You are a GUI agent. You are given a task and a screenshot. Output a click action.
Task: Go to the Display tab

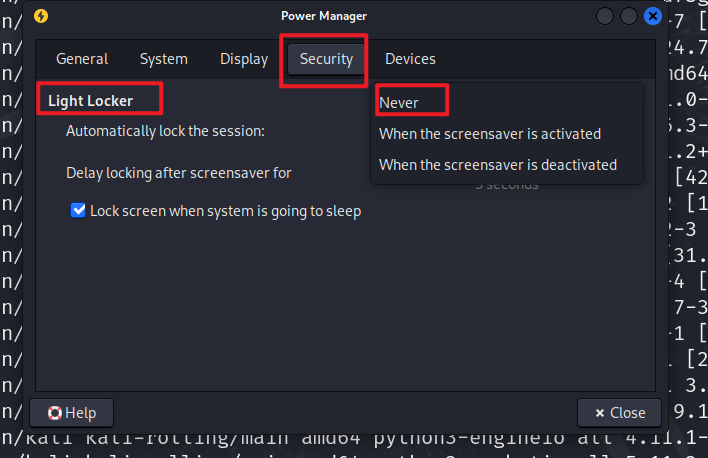pos(244,59)
